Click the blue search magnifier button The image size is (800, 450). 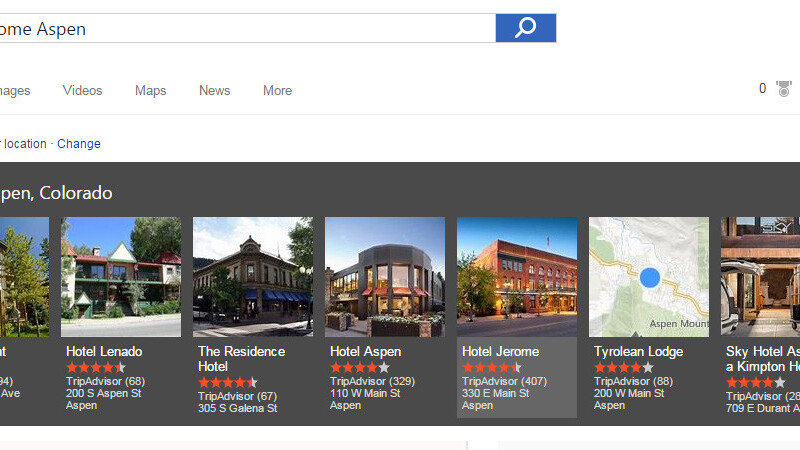[525, 28]
